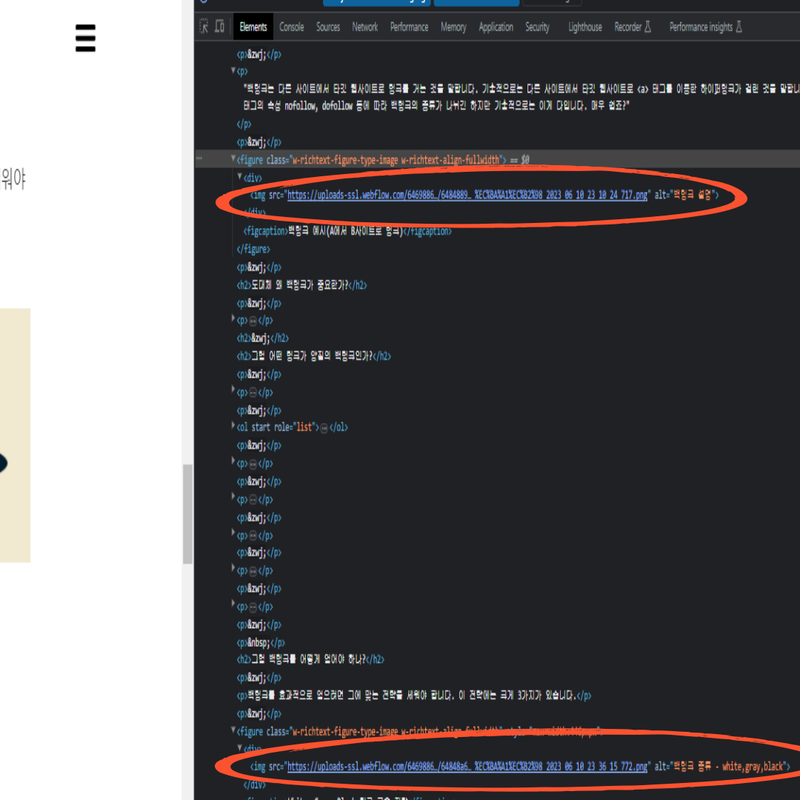Select the first figcaption element line
This screenshot has height=800, width=800.
click(x=347, y=231)
